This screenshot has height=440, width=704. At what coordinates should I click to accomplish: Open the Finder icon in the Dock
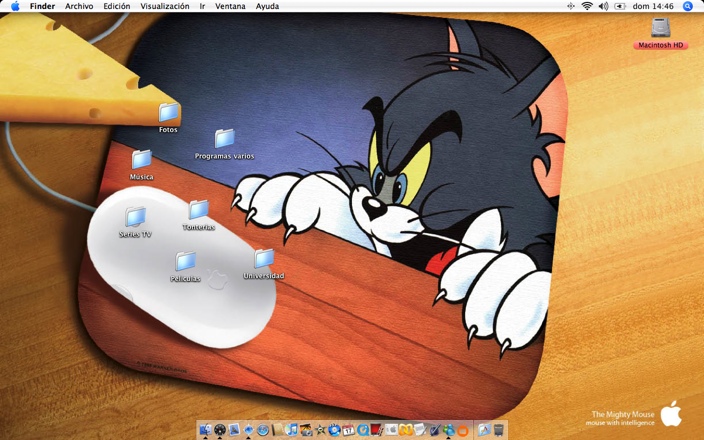coord(205,430)
